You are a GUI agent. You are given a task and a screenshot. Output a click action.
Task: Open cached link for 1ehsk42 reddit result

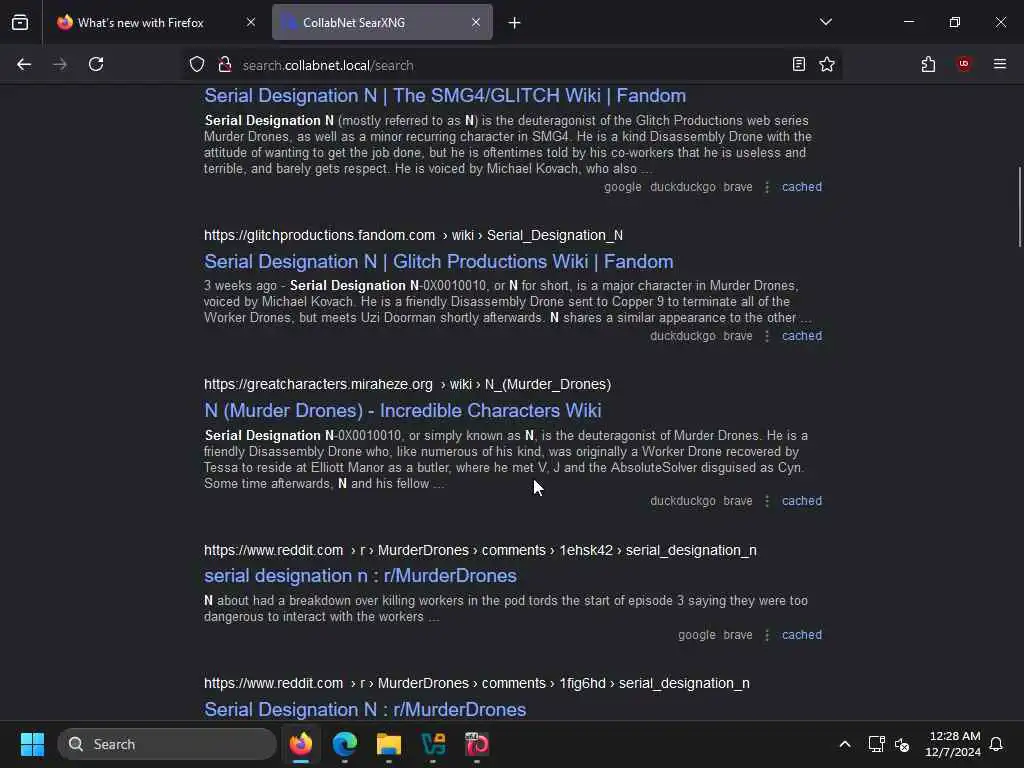(x=801, y=635)
